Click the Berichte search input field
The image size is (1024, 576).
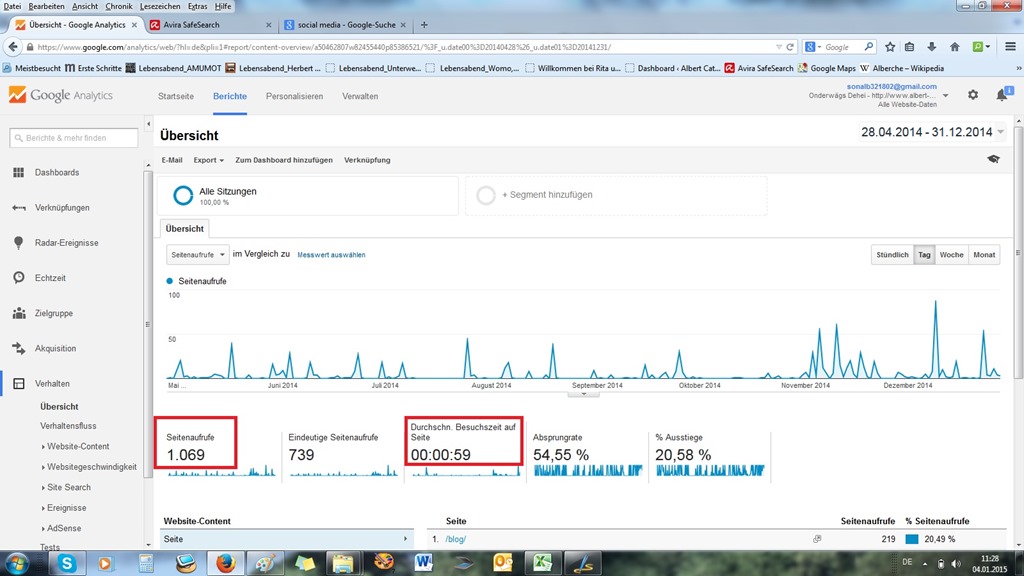pos(73,139)
